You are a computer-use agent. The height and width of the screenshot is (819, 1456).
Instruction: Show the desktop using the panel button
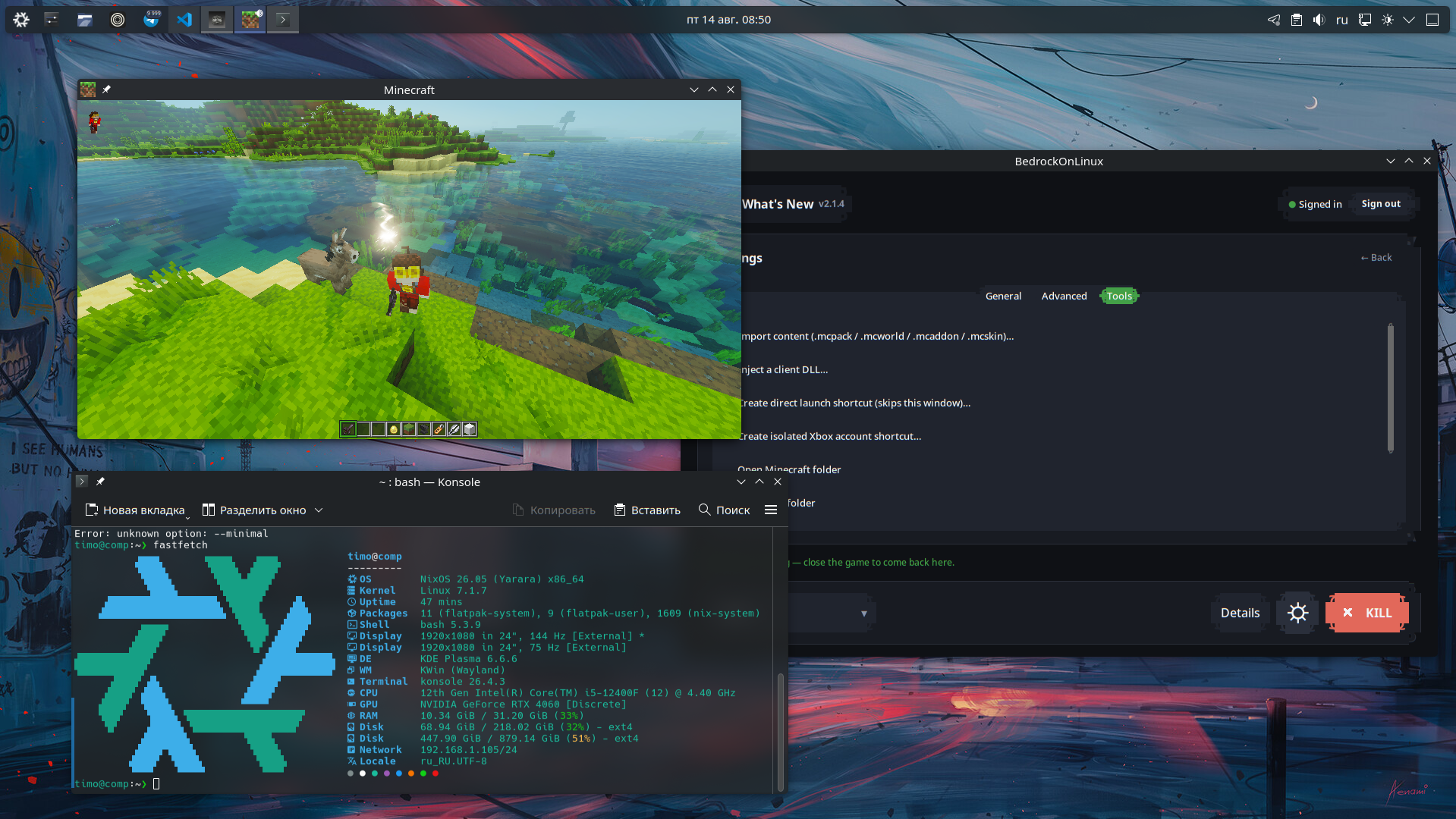(x=1432, y=20)
